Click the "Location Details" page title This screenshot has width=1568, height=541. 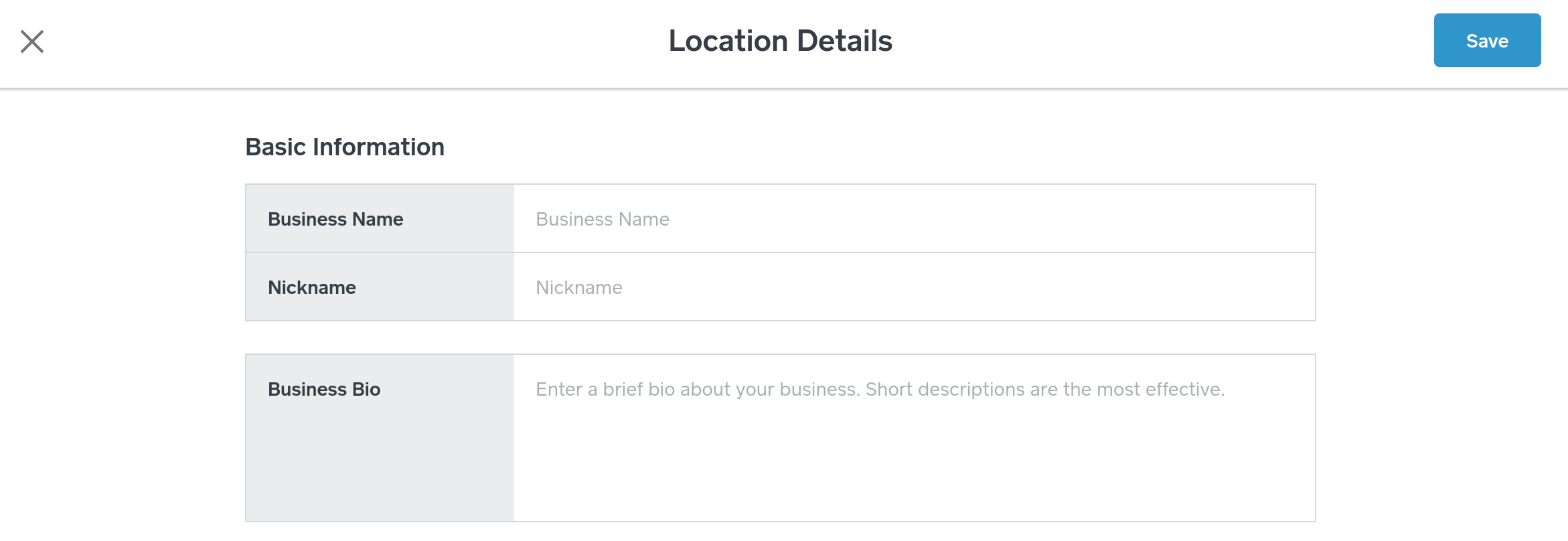(780, 42)
